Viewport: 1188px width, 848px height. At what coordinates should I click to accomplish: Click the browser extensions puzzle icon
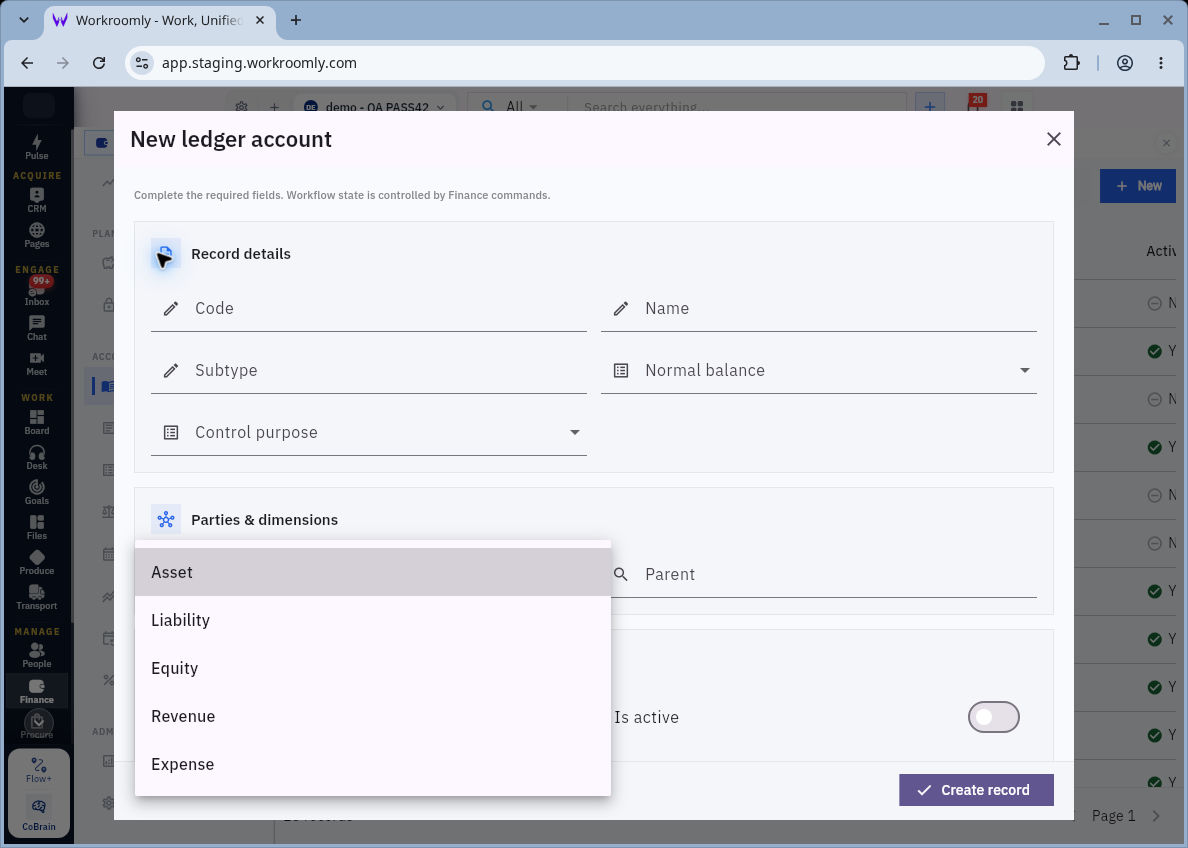(x=1071, y=63)
